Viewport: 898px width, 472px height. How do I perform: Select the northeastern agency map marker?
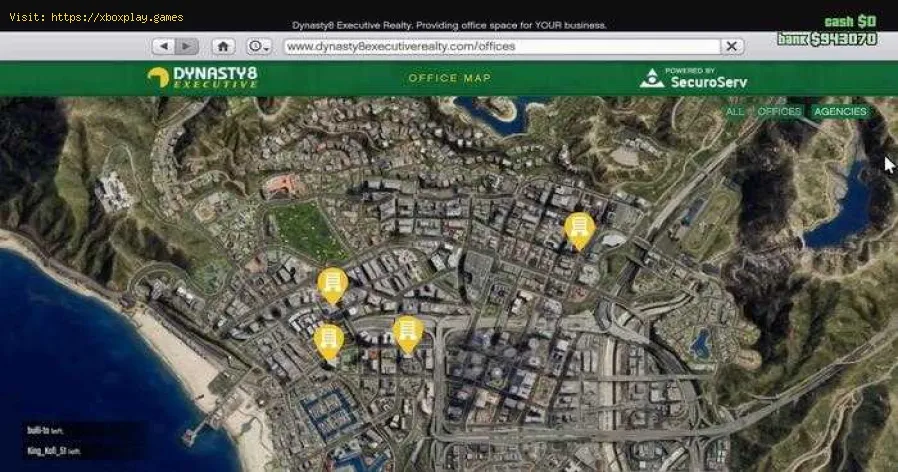tap(577, 230)
